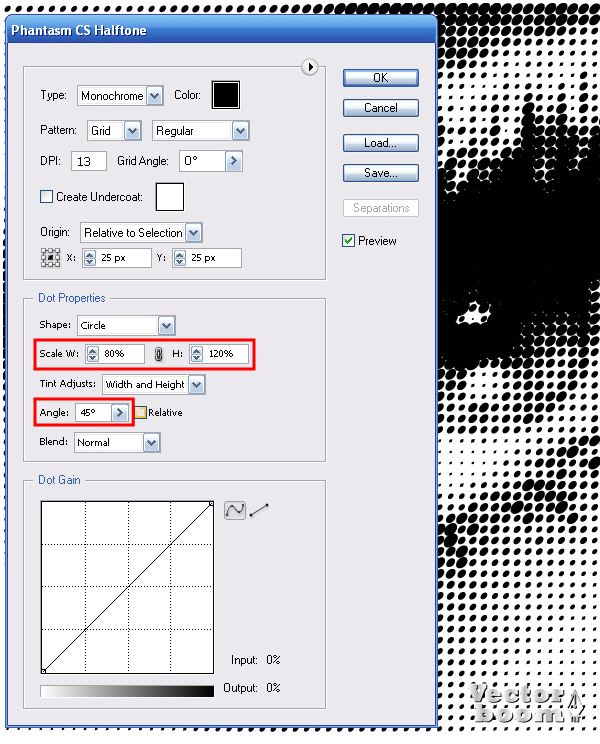The height and width of the screenshot is (744, 600).
Task: Click the black Color swatch
Action: tap(226, 95)
